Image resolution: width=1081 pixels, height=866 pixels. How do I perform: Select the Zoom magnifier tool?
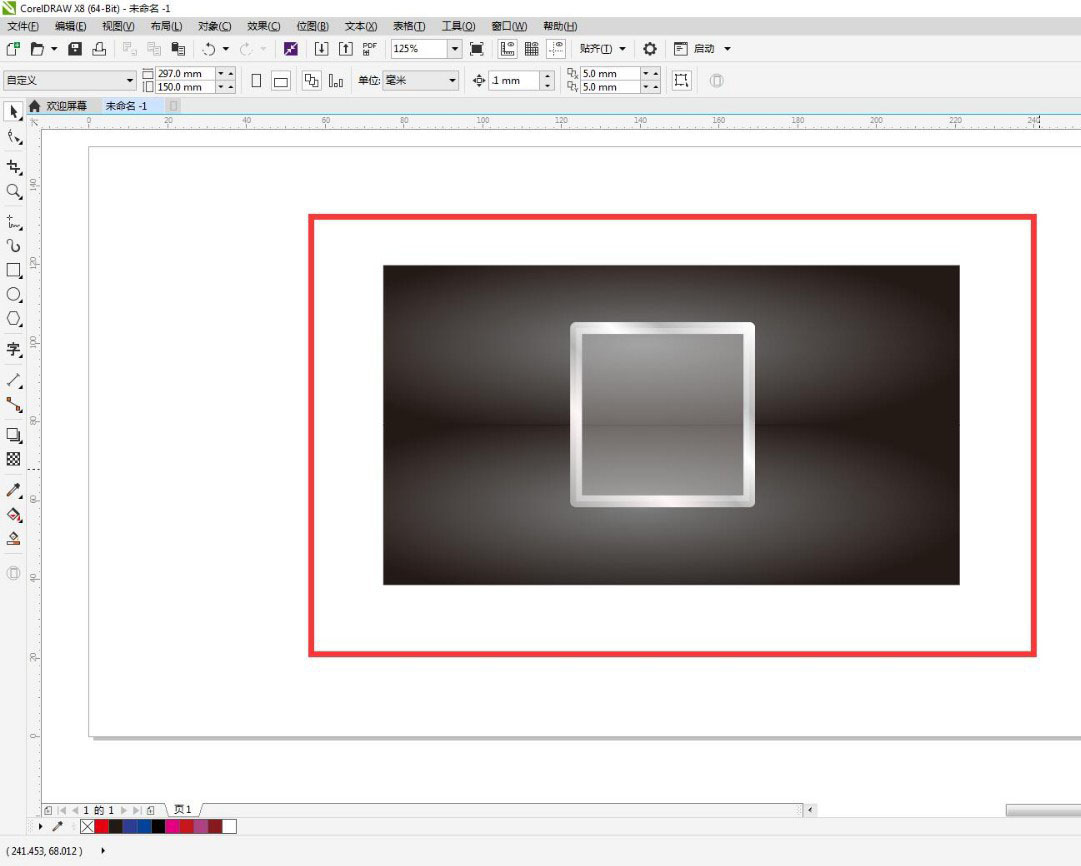14,191
